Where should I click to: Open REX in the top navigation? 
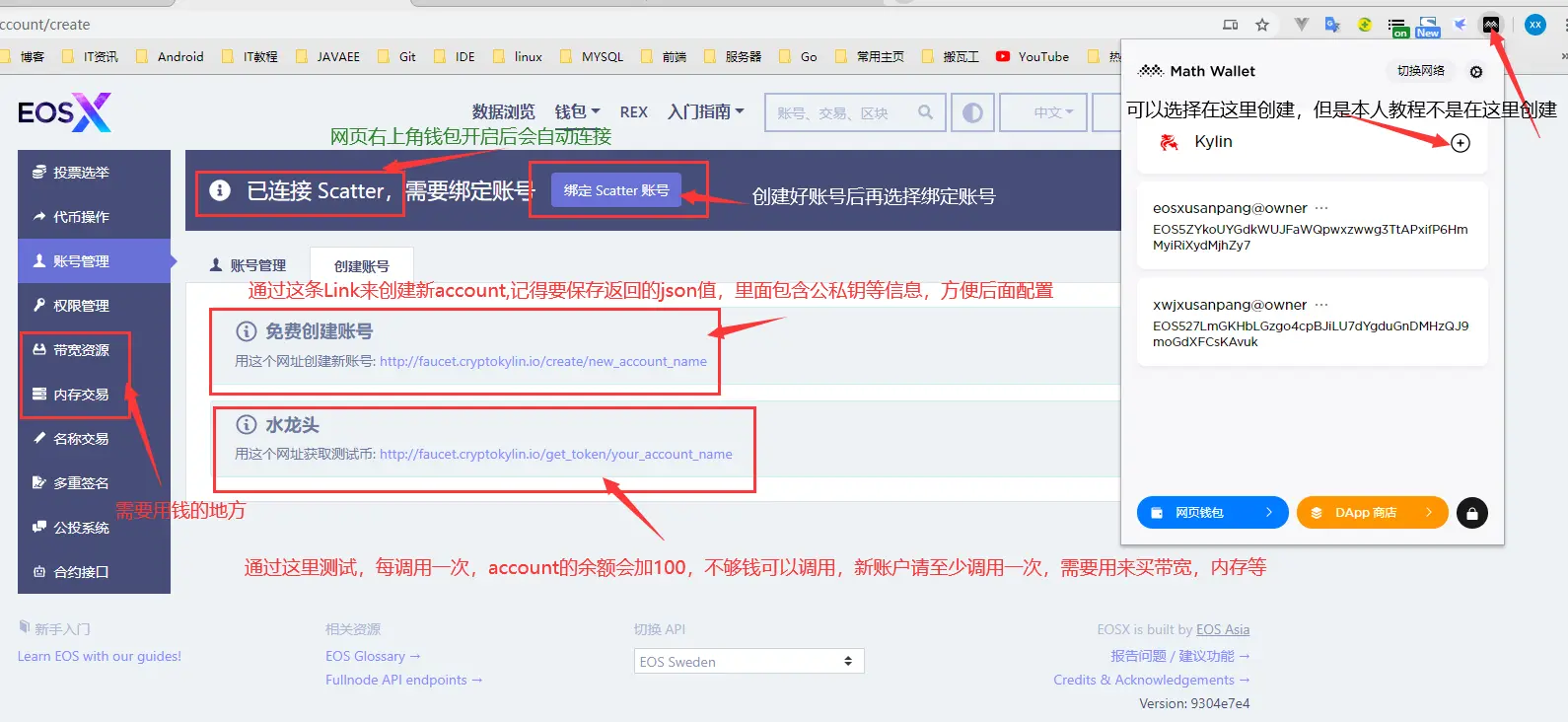(634, 112)
